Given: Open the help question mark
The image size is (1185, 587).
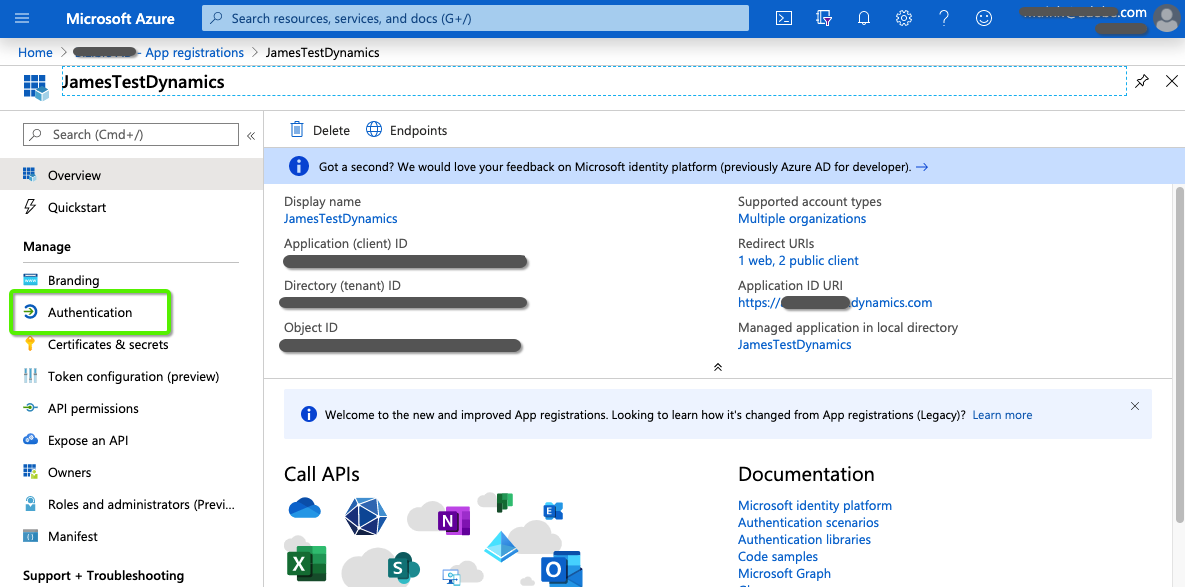Looking at the screenshot, I should coord(944,18).
